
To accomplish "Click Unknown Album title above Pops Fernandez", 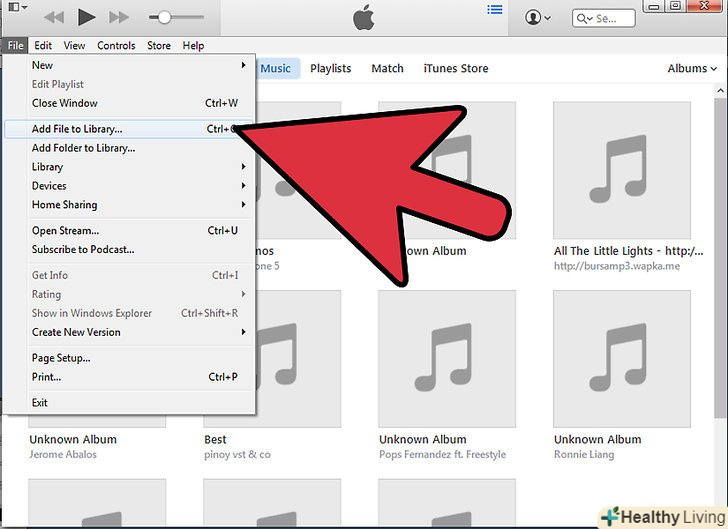I will point(423,439).
